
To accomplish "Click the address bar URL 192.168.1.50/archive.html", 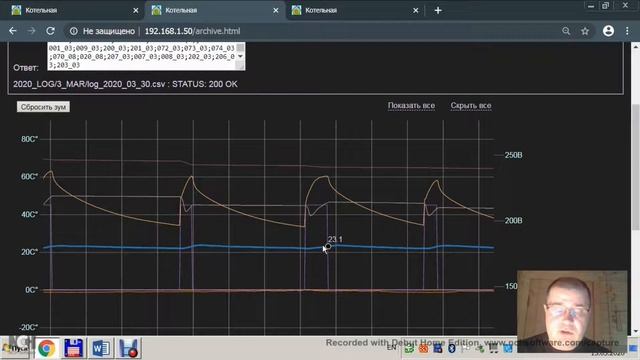I will pyautogui.click(x=192, y=31).
